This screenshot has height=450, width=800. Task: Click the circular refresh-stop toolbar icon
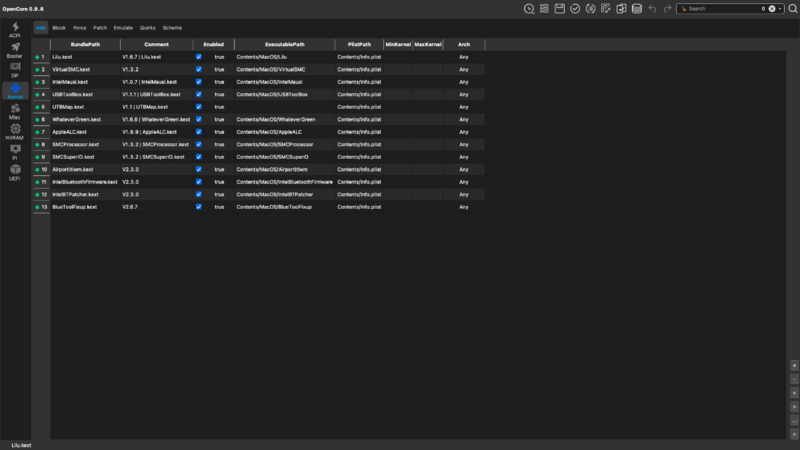pyautogui.click(x=590, y=9)
